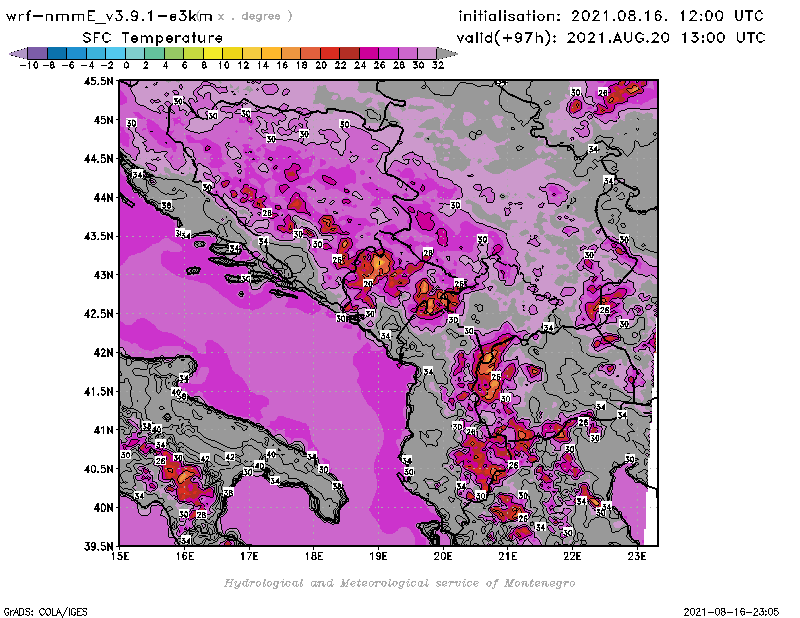Click the legend swatch between 28 and 30
Screen dimensions: 800x618
[x=408, y=53]
